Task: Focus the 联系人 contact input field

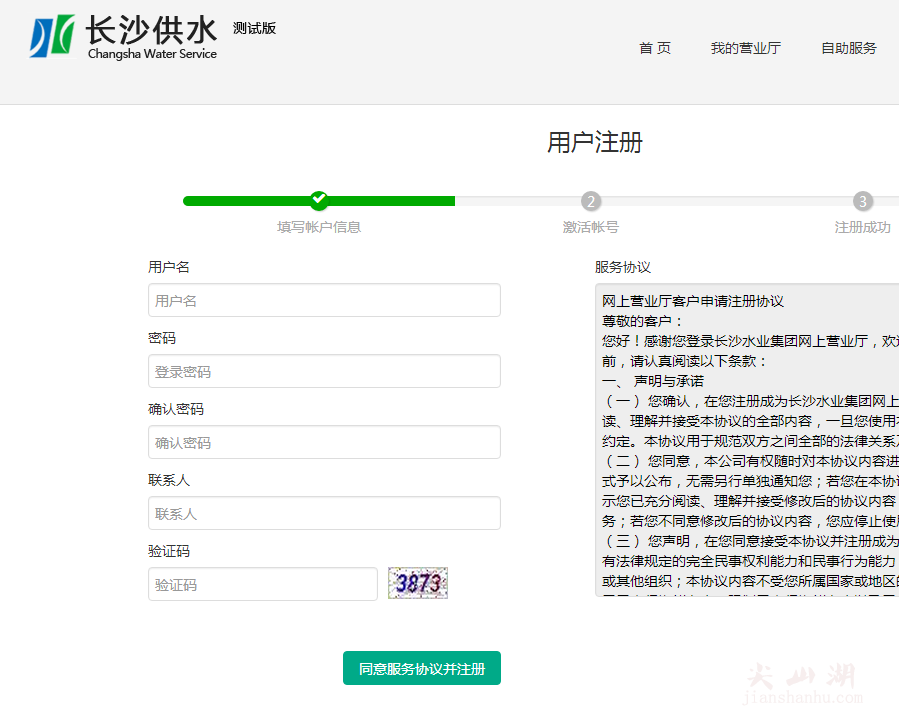Action: click(324, 513)
